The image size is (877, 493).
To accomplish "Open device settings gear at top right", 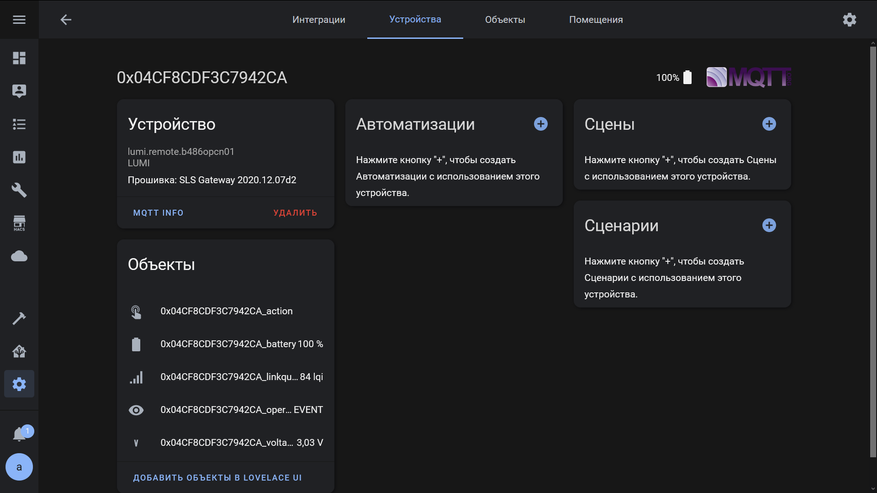I will click(849, 20).
